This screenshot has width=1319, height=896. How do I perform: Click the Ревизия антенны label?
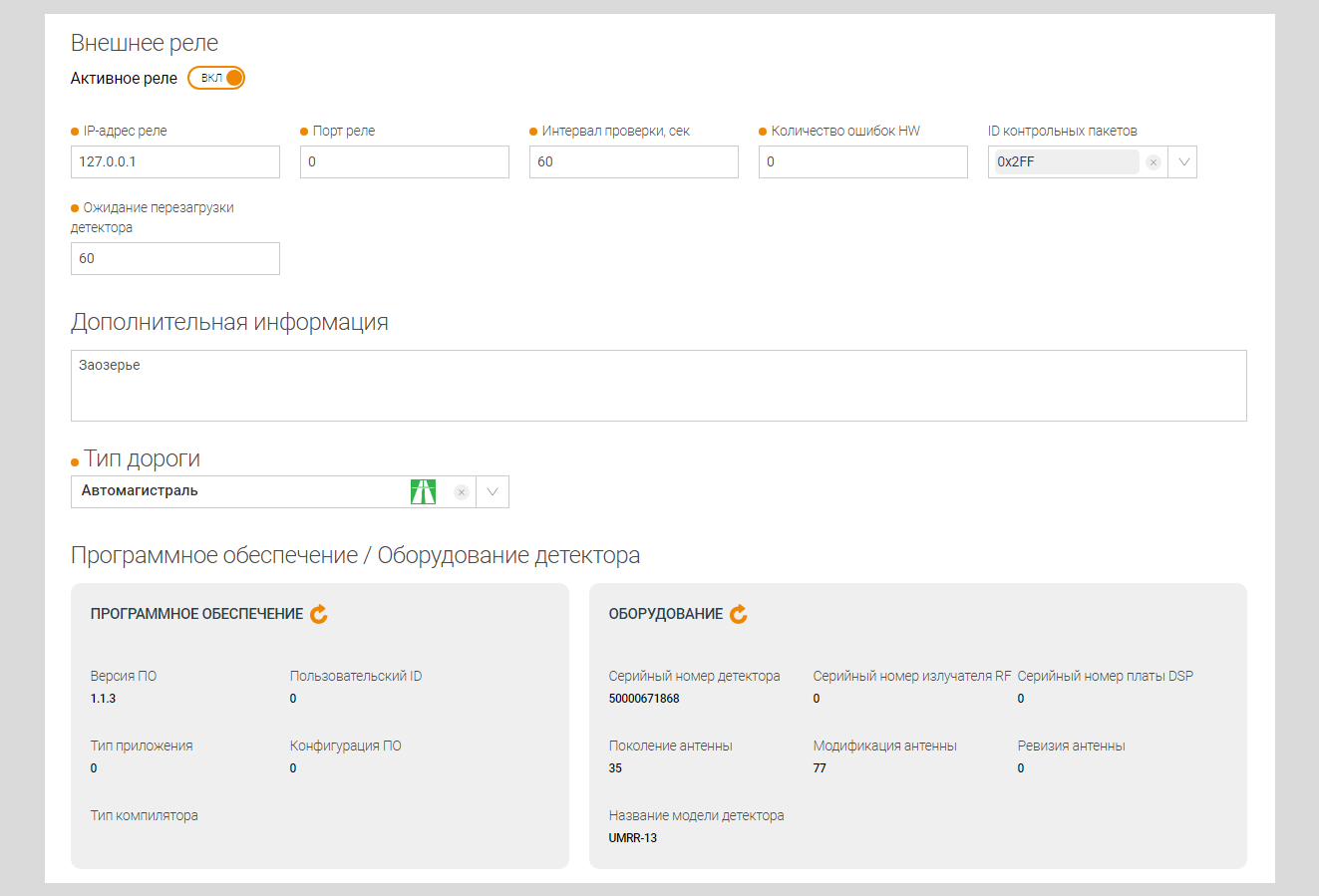1072,746
